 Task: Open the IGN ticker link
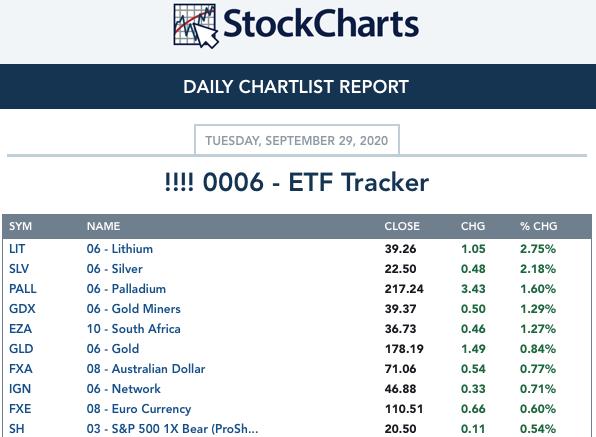pos(20,389)
